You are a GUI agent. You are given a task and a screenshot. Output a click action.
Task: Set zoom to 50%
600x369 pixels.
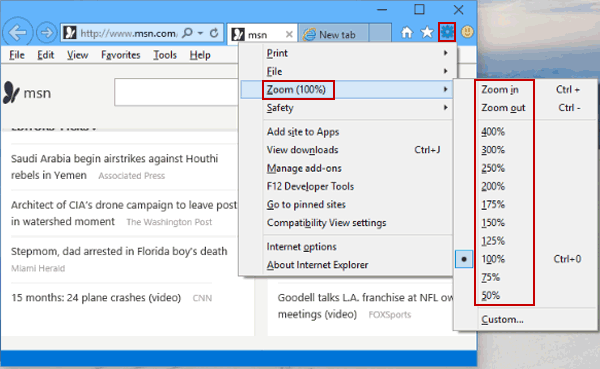[x=525, y=296]
